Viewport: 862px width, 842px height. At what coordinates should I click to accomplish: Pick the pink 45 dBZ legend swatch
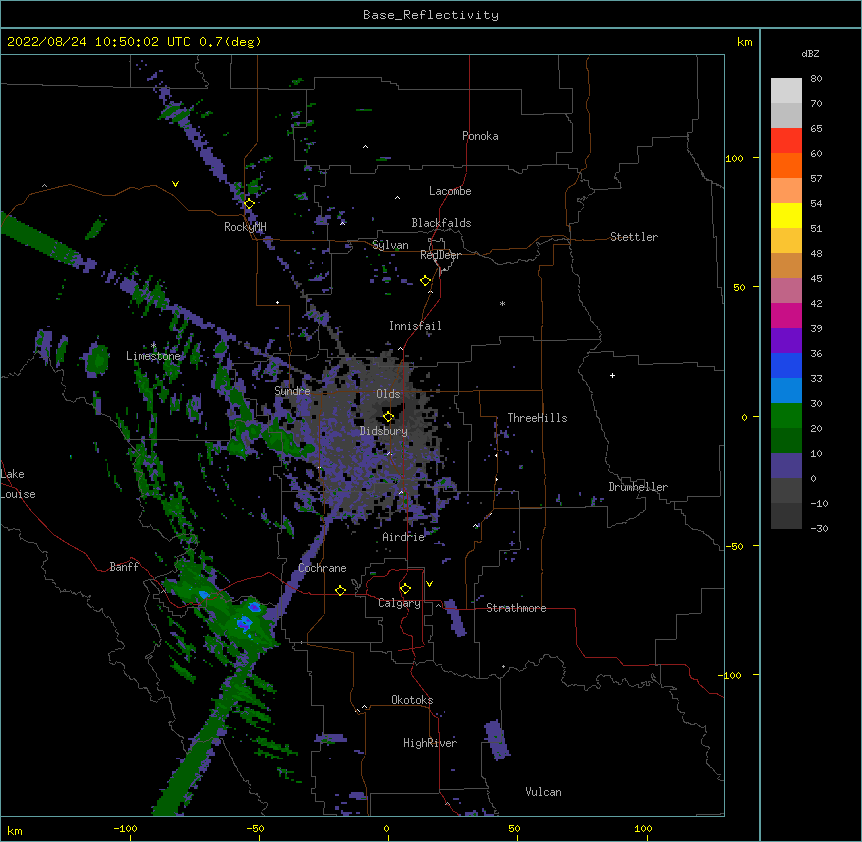point(786,291)
